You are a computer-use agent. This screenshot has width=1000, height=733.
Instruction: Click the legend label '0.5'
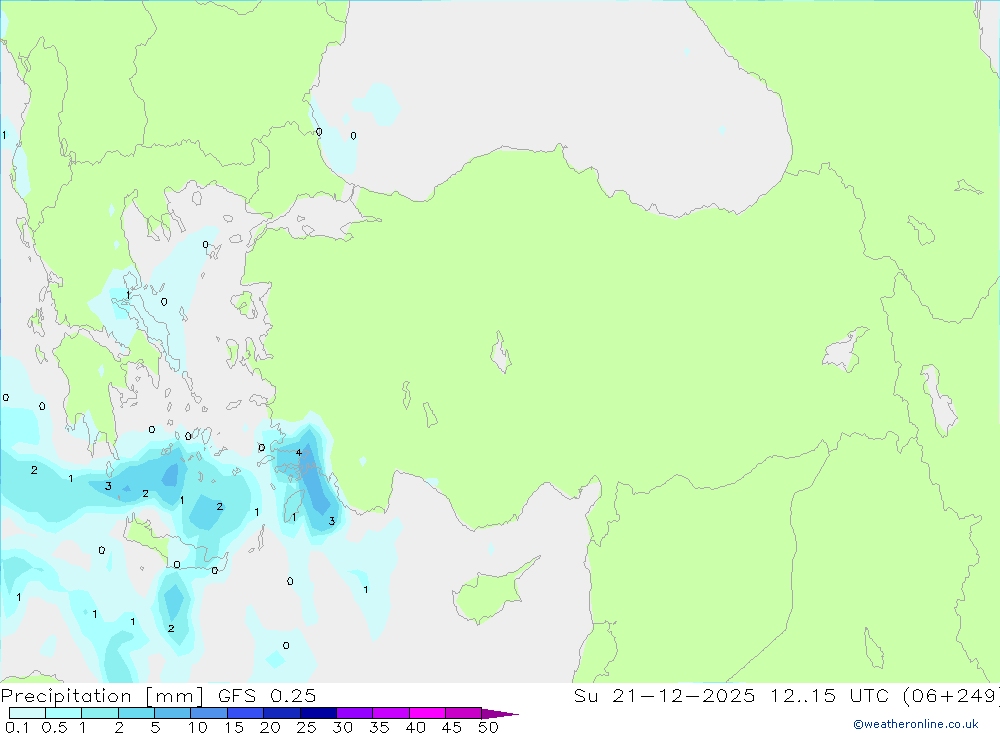click(x=54, y=727)
